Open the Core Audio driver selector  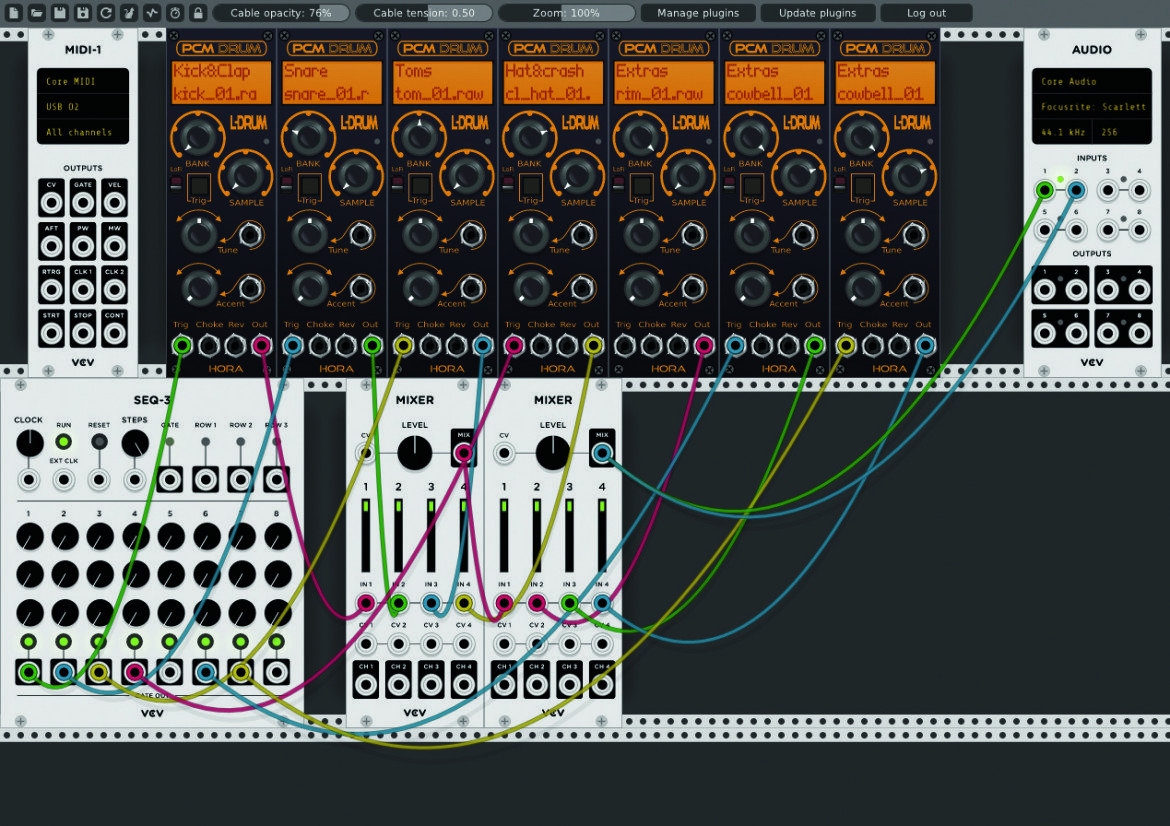pos(1092,81)
